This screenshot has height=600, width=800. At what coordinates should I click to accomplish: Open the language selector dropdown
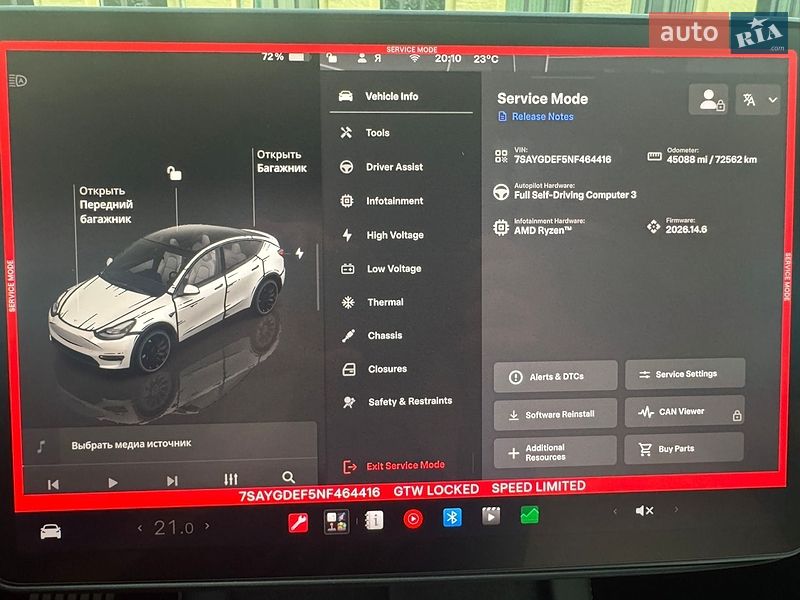758,99
